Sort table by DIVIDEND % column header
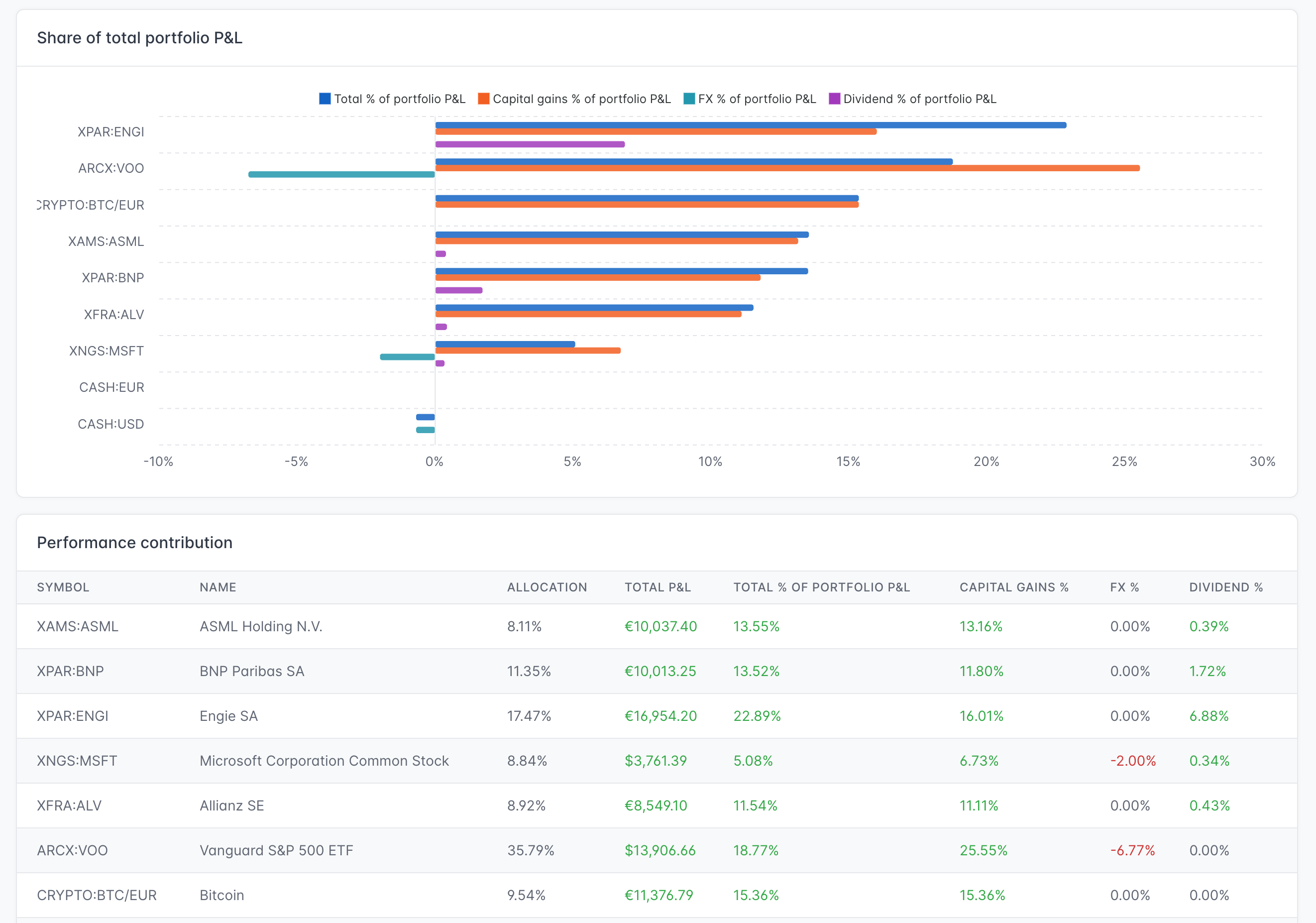 pyautogui.click(x=1226, y=587)
